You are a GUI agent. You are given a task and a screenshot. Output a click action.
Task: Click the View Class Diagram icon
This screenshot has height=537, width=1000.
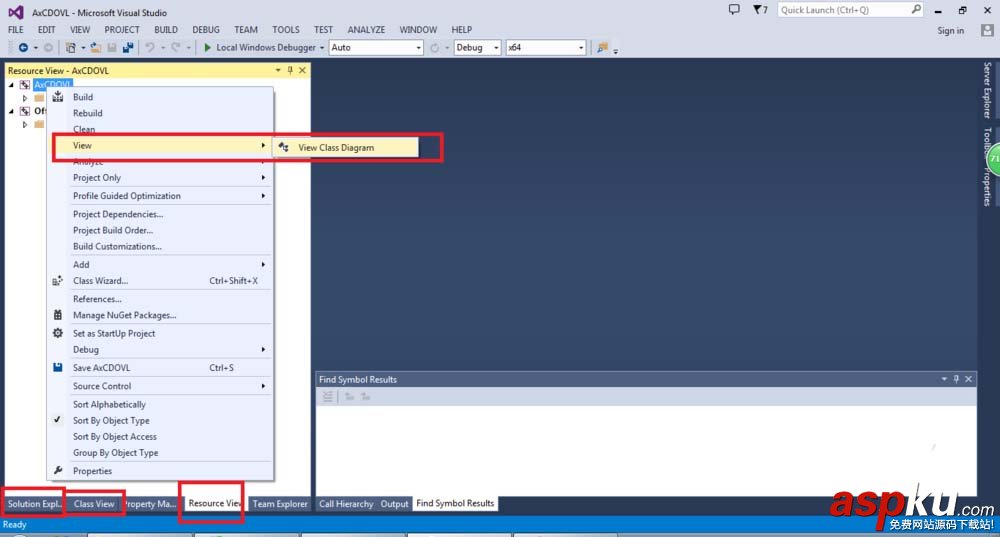[284, 147]
